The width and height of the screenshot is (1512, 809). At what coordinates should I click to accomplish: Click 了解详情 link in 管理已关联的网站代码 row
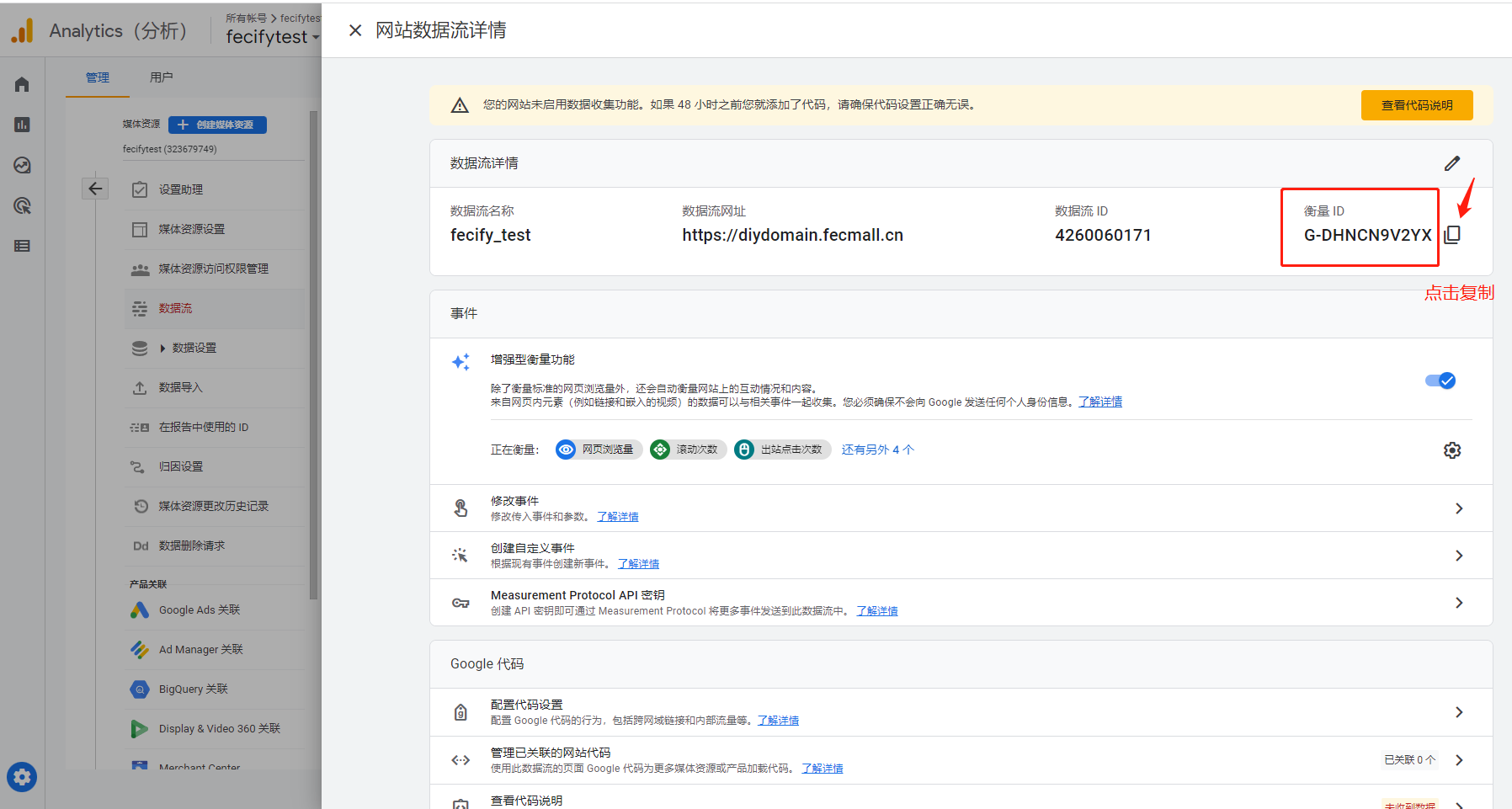point(823,769)
